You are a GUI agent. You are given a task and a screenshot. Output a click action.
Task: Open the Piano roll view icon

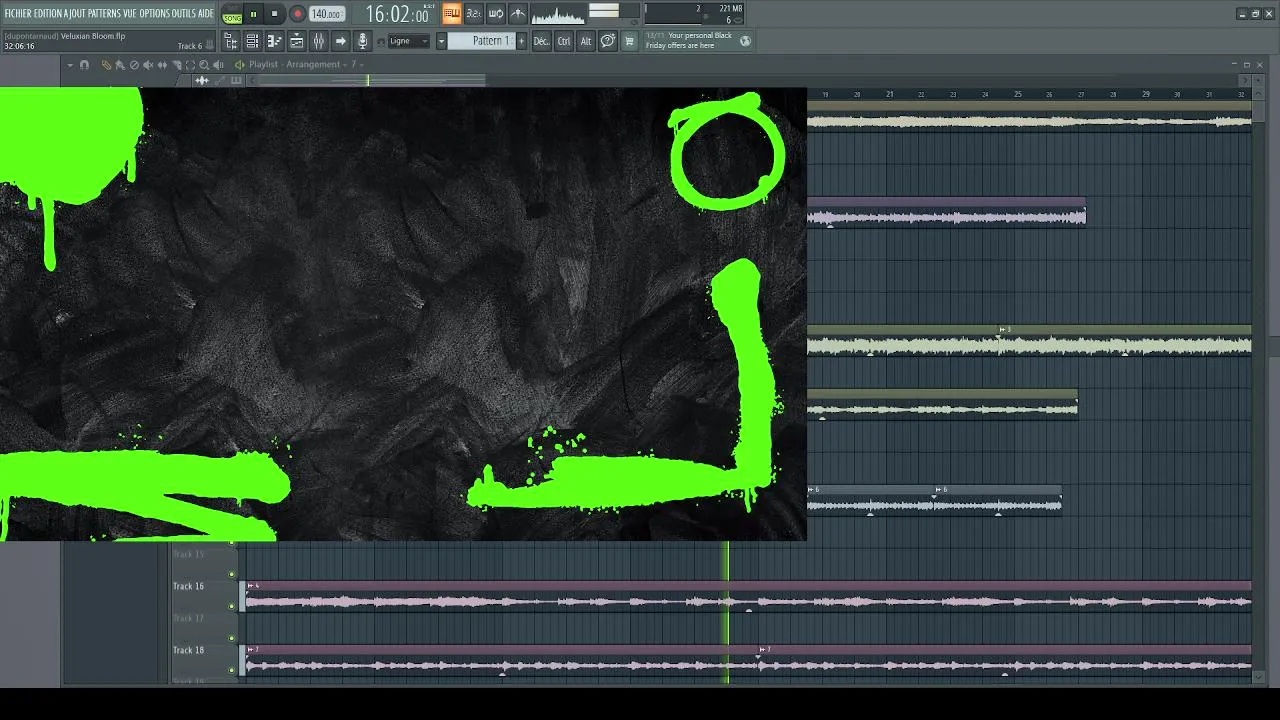(x=275, y=41)
